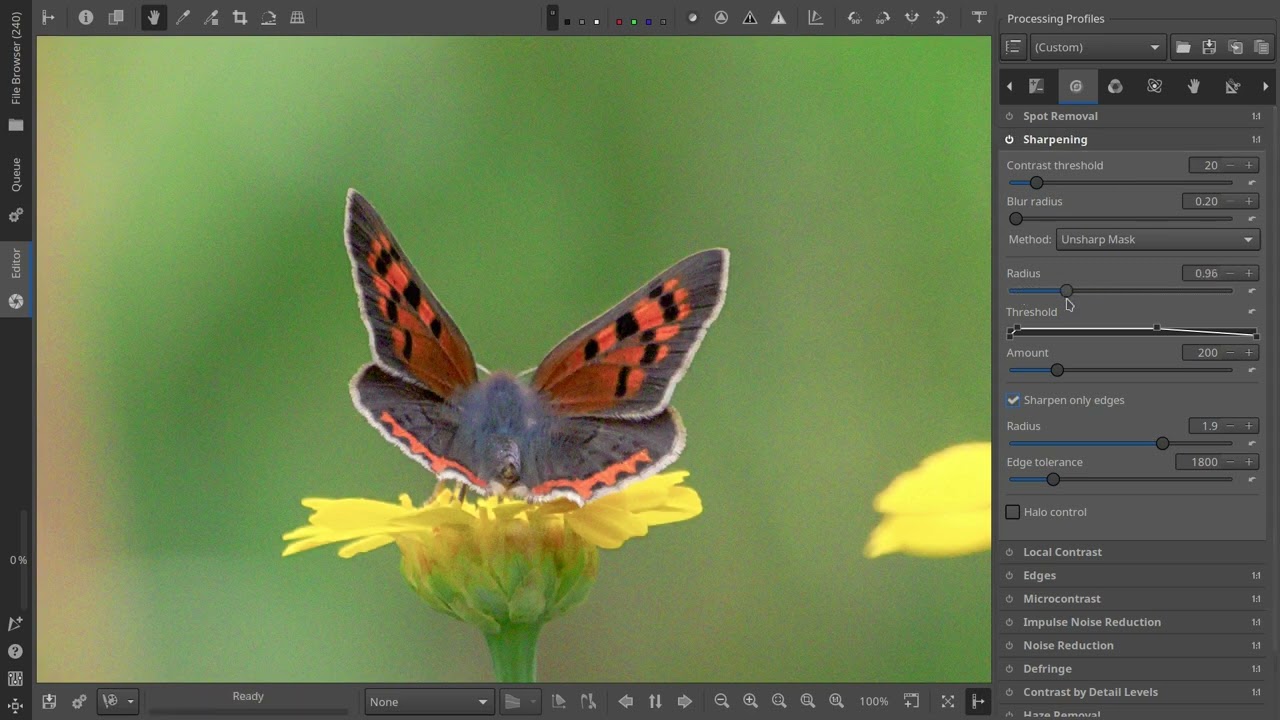Rotate image left 90 degrees

854,17
